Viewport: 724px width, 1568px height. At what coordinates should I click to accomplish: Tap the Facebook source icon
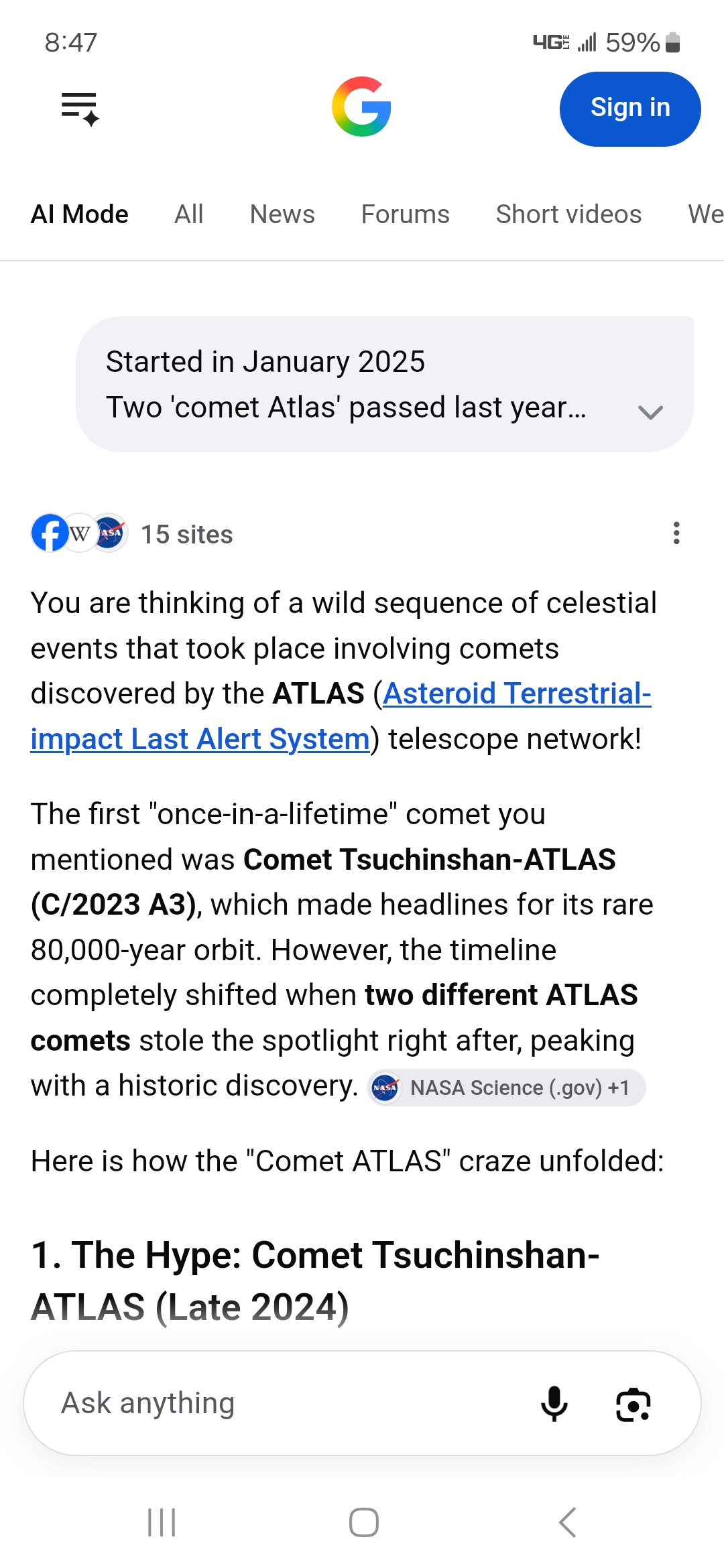(x=50, y=533)
